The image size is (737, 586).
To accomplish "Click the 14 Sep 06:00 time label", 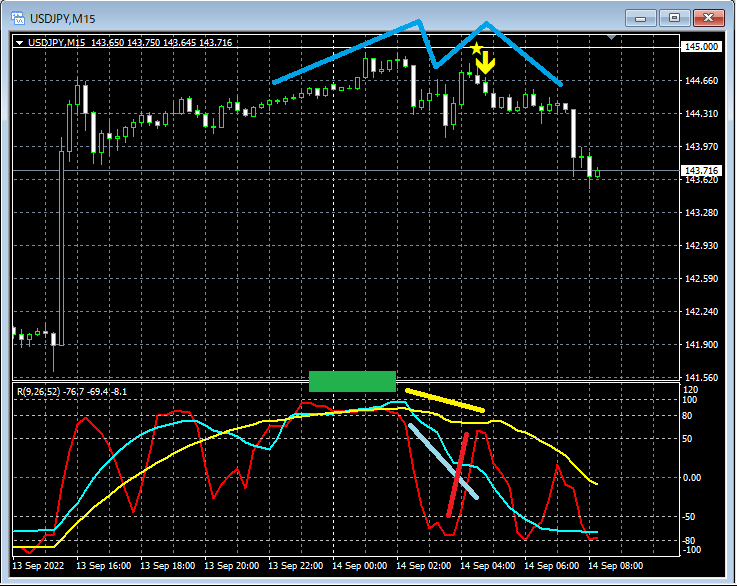I will (x=551, y=566).
